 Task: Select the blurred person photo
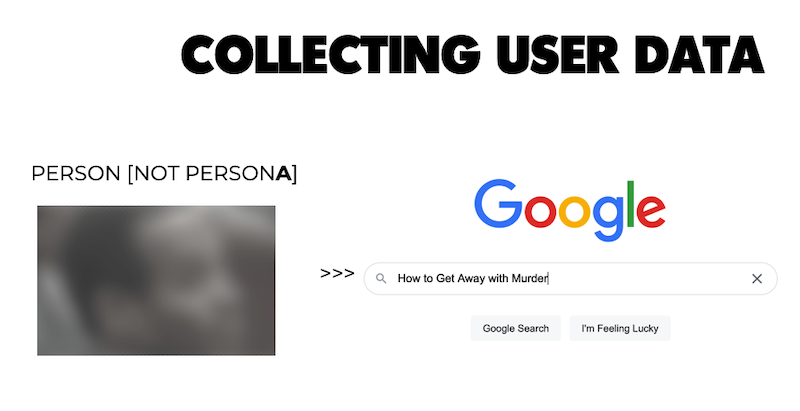coord(156,280)
